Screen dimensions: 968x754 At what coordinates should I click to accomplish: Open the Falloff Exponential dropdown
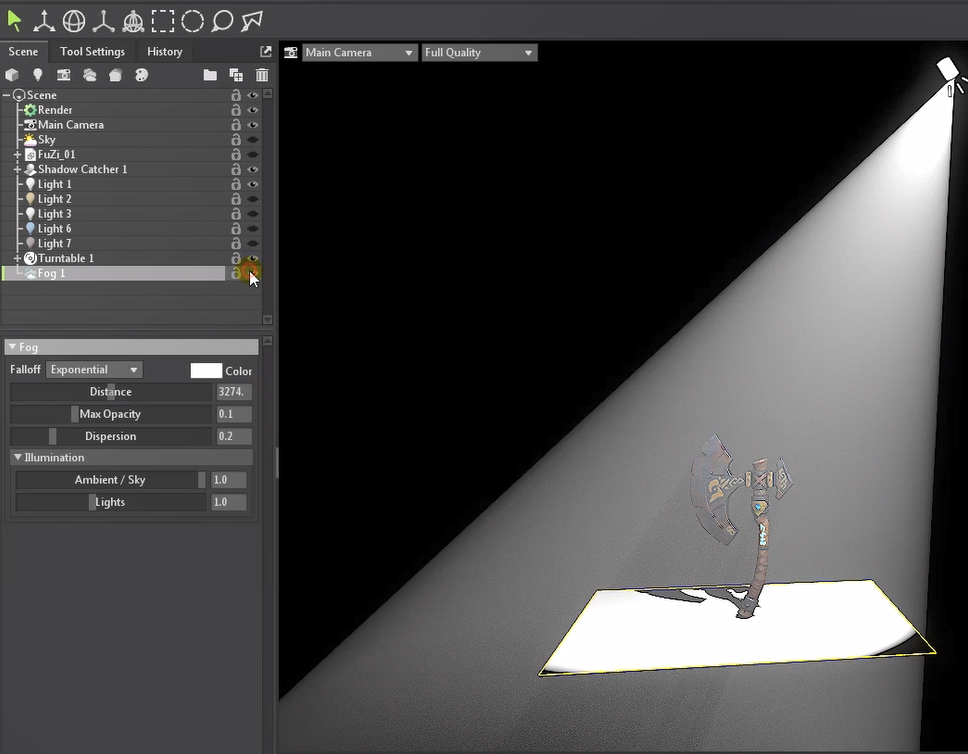[x=95, y=370]
